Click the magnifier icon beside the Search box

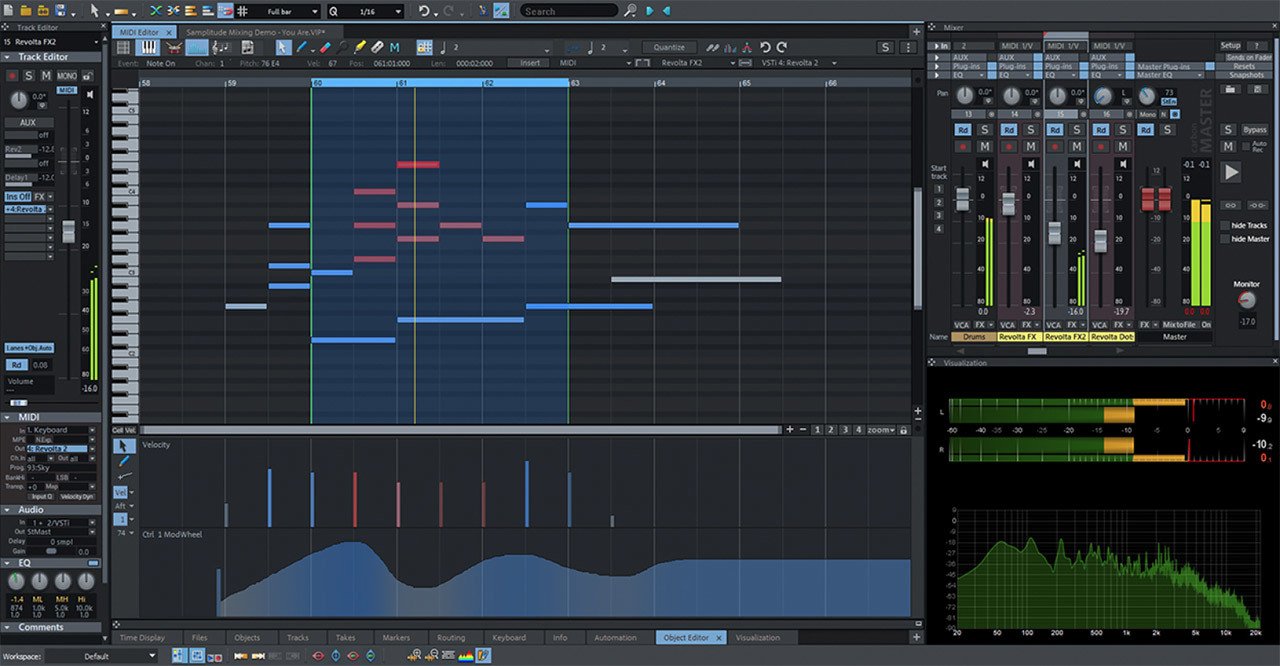630,11
